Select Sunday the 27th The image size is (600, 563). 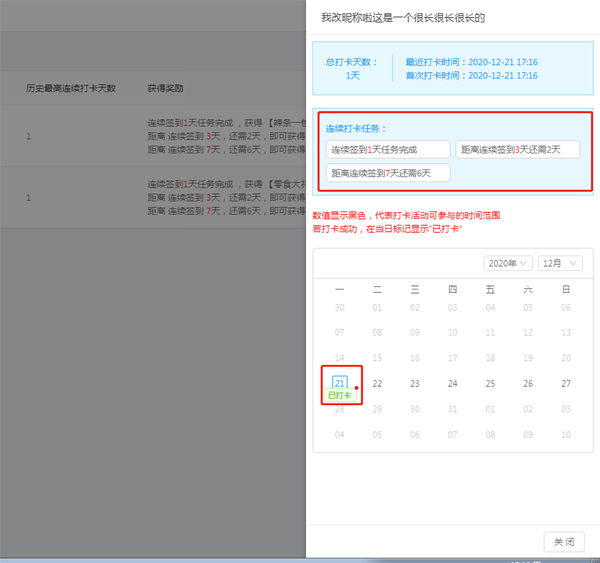coord(565,383)
